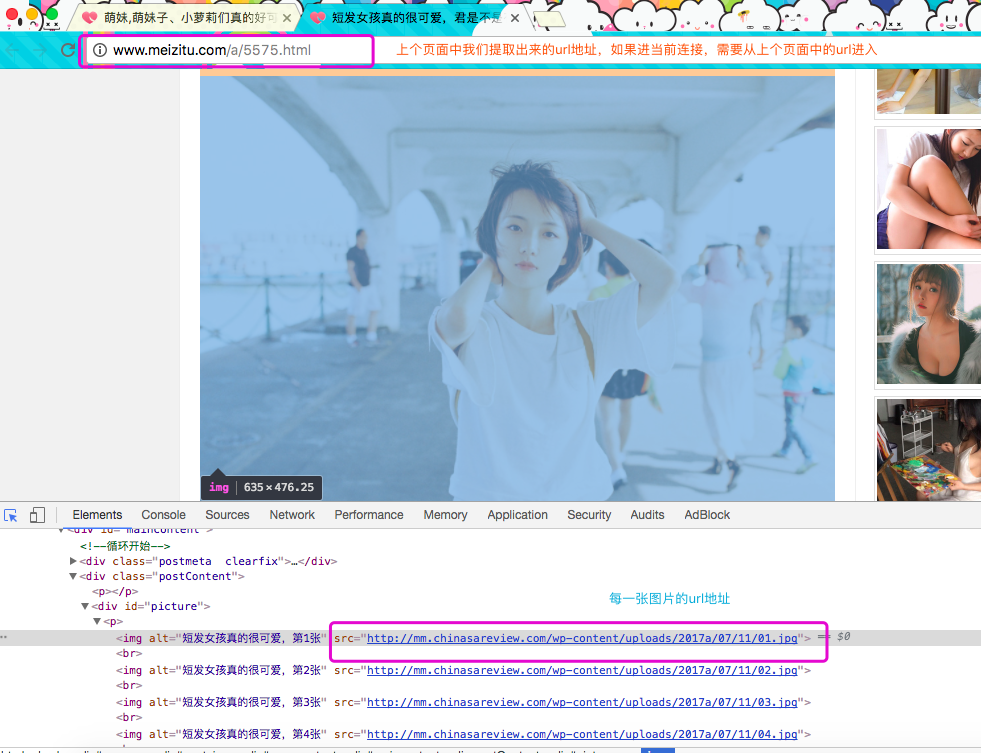This screenshot has width=981, height=753.
Task: Open the 01.jpg image source link
Action: click(x=582, y=638)
